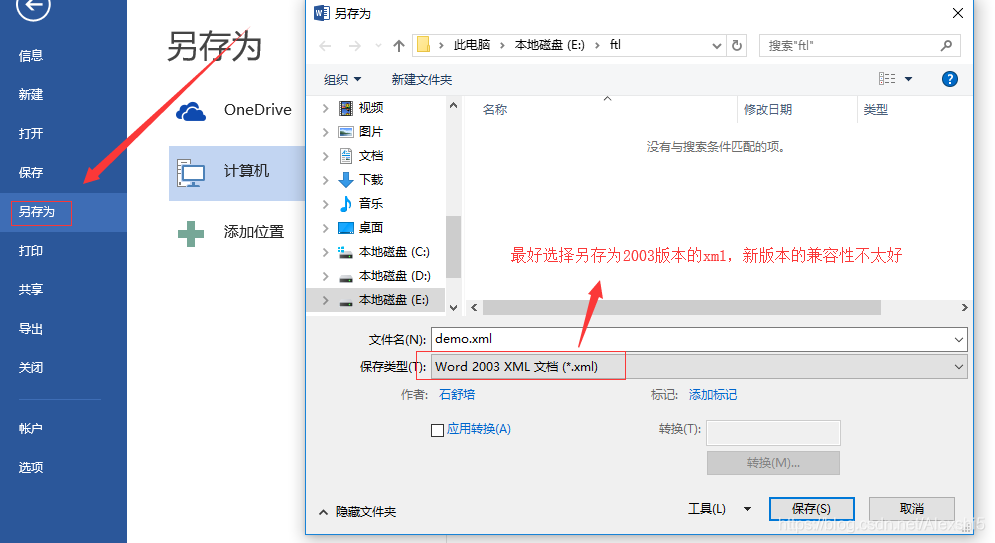This screenshot has width=995, height=543.
Task: Click 此电脑 in the address path
Action: (471, 45)
